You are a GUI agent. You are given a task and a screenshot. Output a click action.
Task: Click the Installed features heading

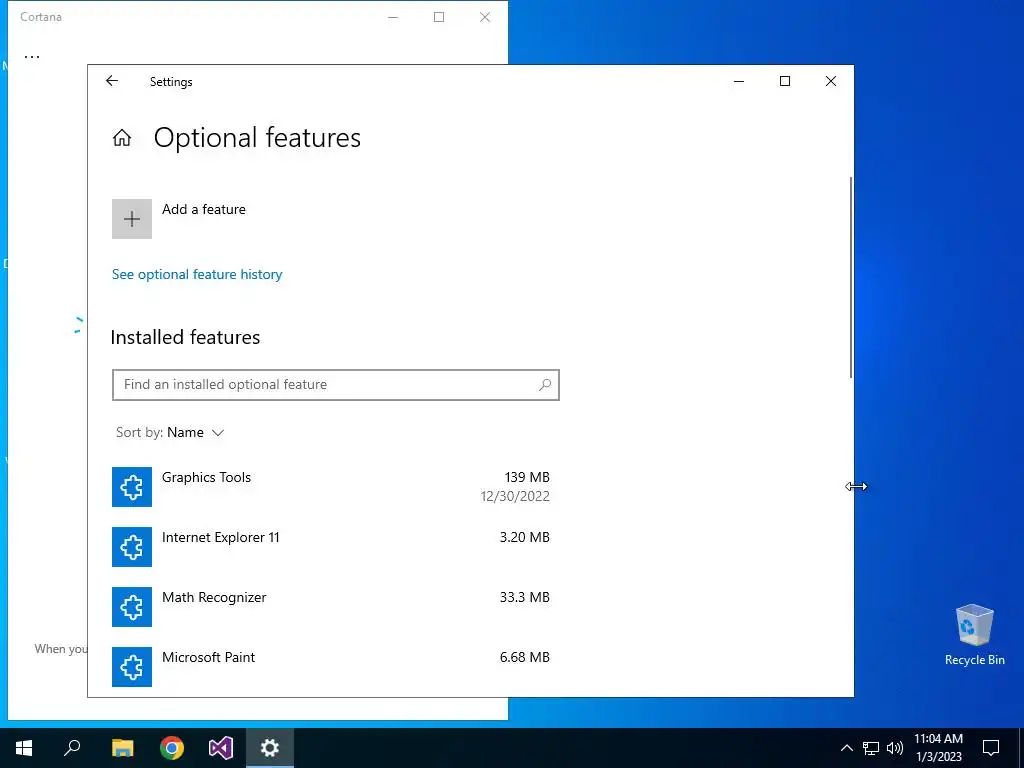click(185, 338)
